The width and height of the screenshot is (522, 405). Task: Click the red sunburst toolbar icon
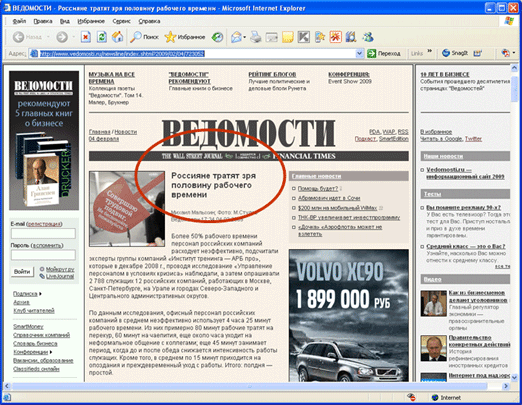coord(335,37)
